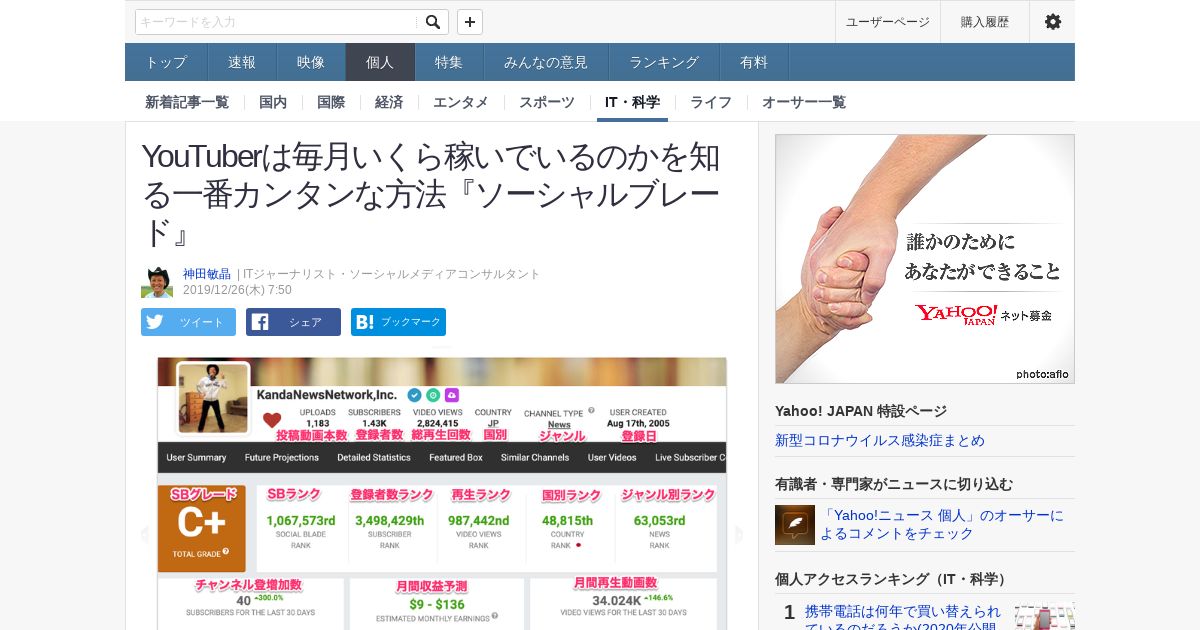The height and width of the screenshot is (630, 1200).
Task: Click the article headline text
Action: click(x=431, y=195)
